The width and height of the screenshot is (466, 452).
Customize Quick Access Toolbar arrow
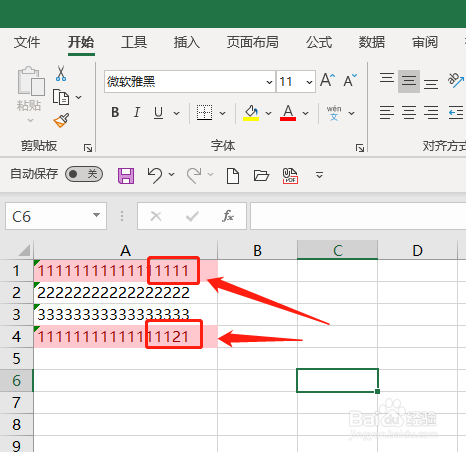319,175
